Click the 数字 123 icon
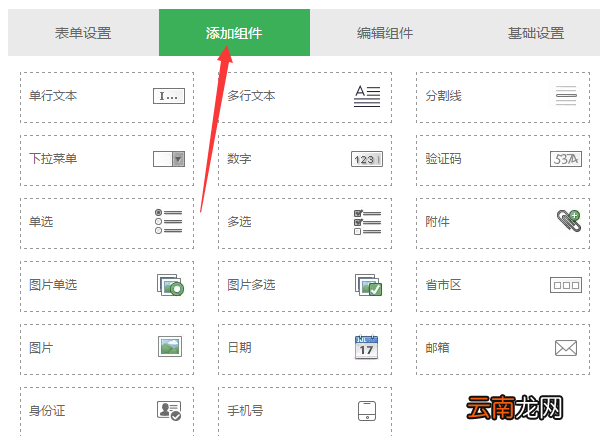 367,159
